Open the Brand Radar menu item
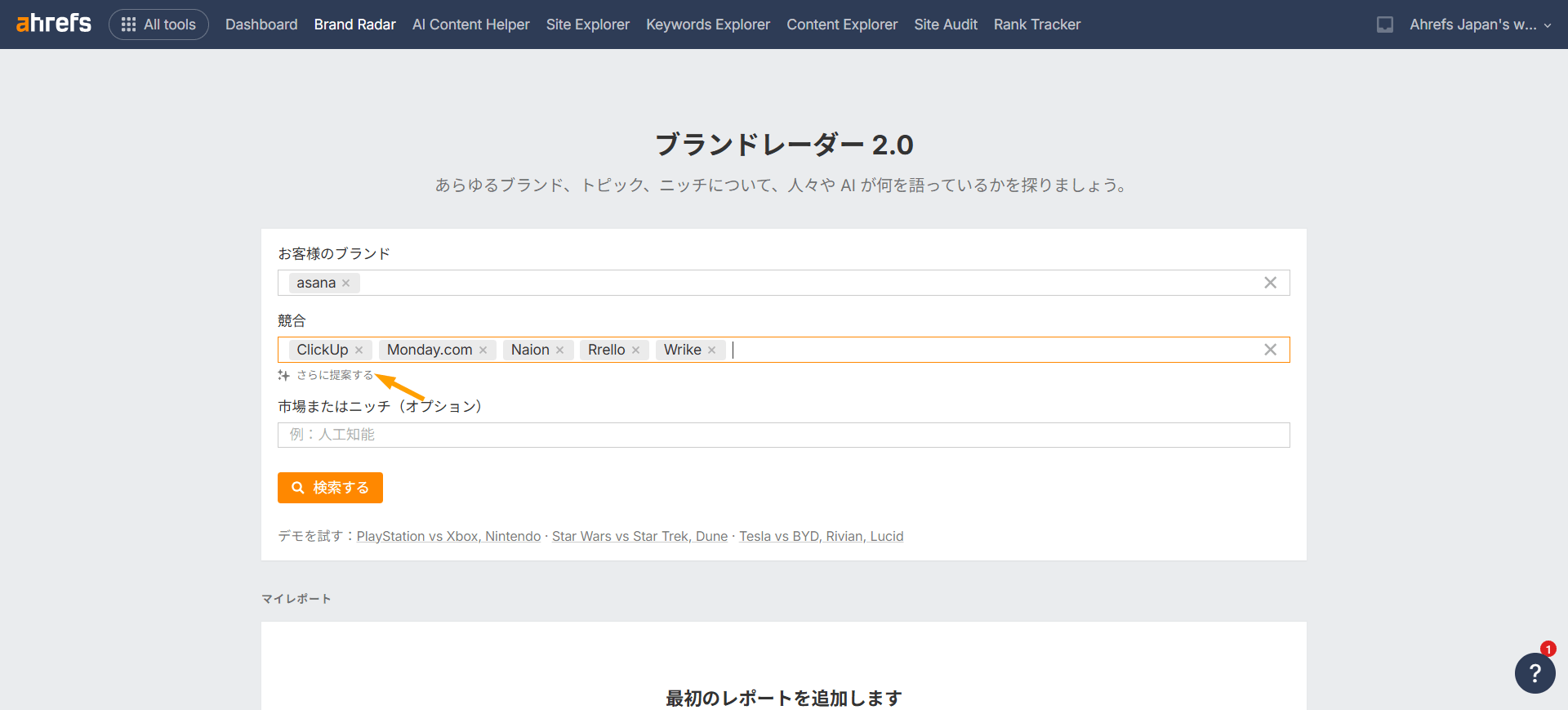1568x710 pixels. tap(354, 25)
